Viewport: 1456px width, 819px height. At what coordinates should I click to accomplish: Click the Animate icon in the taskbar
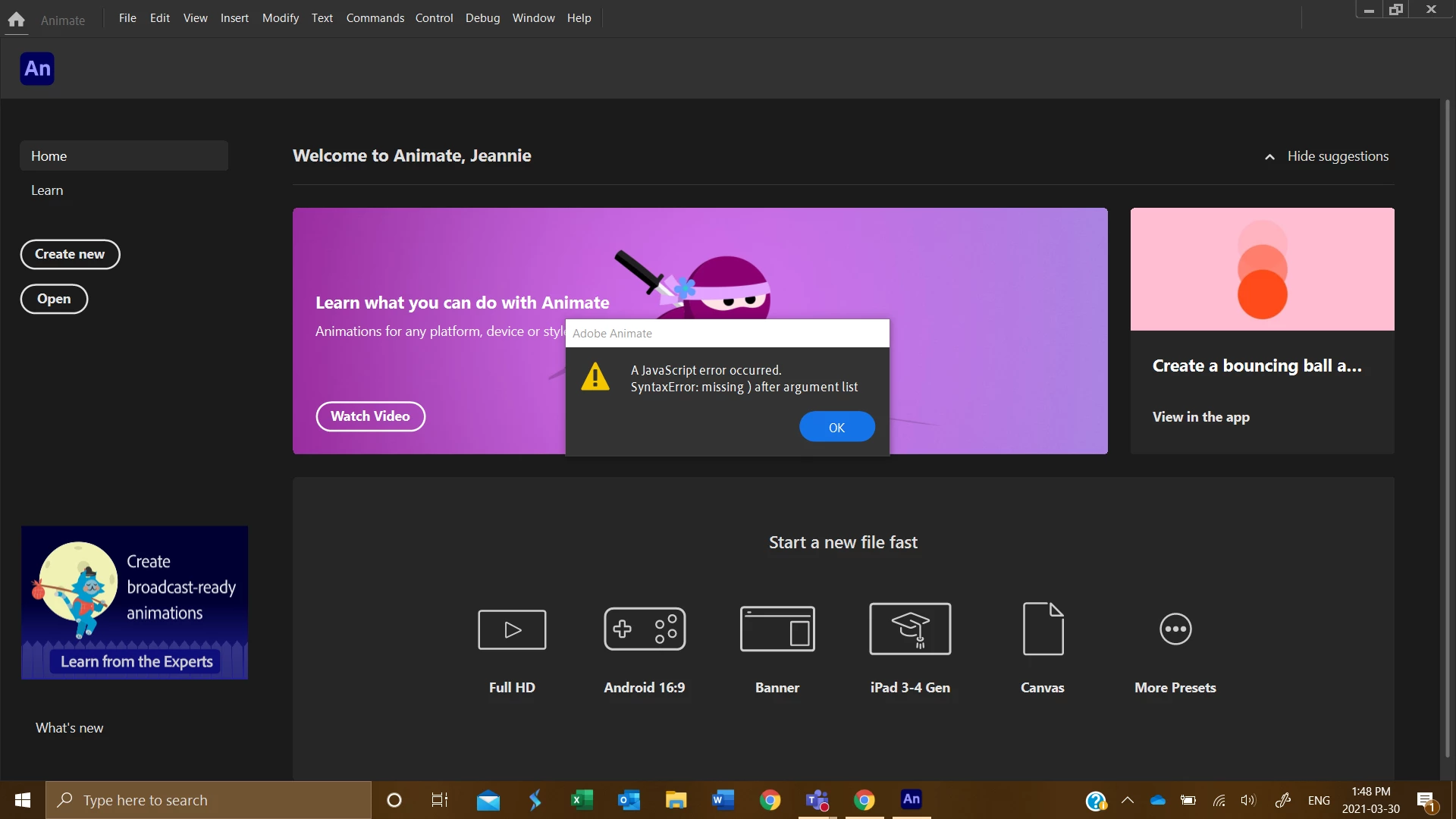click(911, 799)
